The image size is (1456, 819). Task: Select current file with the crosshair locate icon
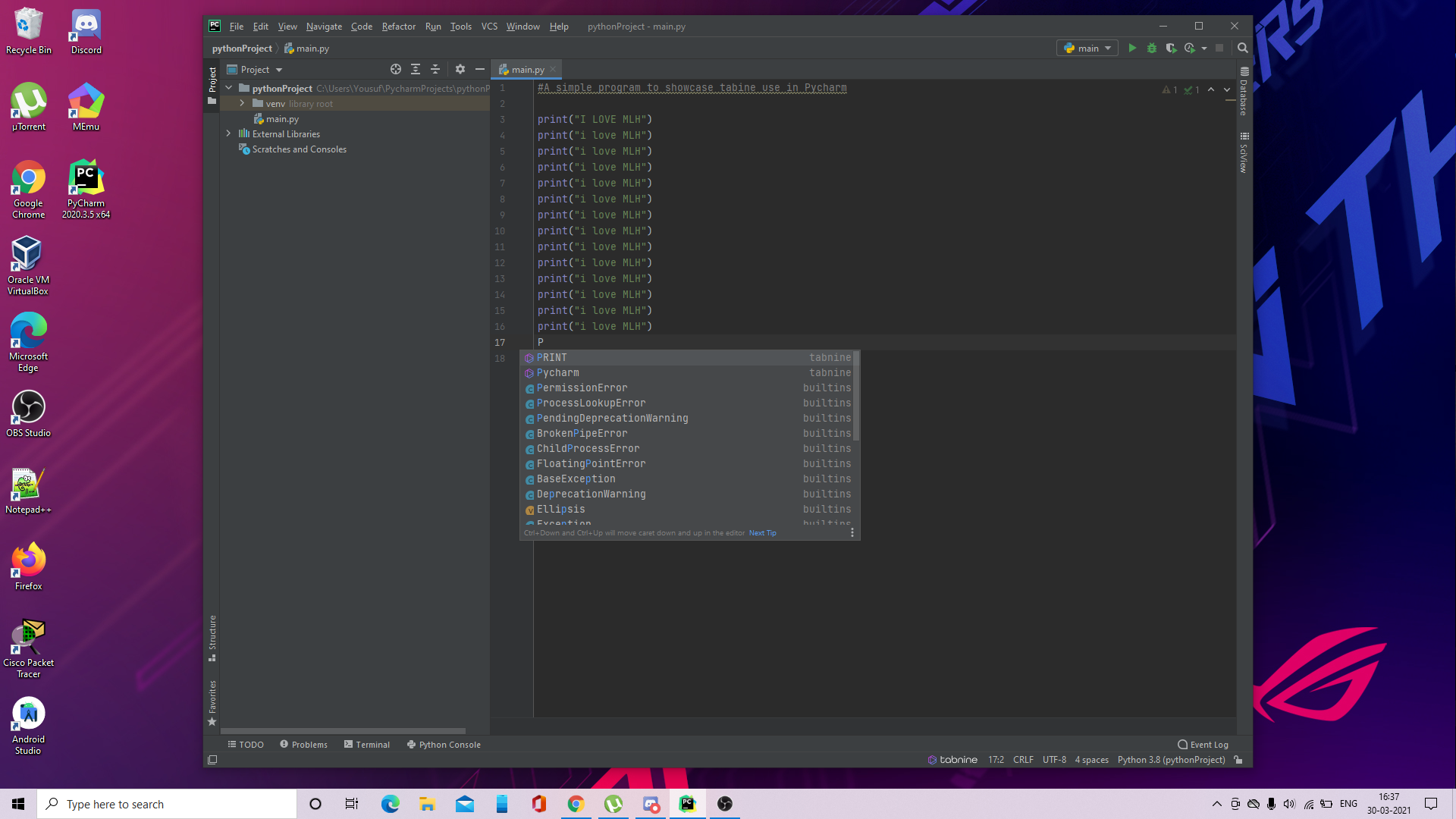[x=395, y=69]
